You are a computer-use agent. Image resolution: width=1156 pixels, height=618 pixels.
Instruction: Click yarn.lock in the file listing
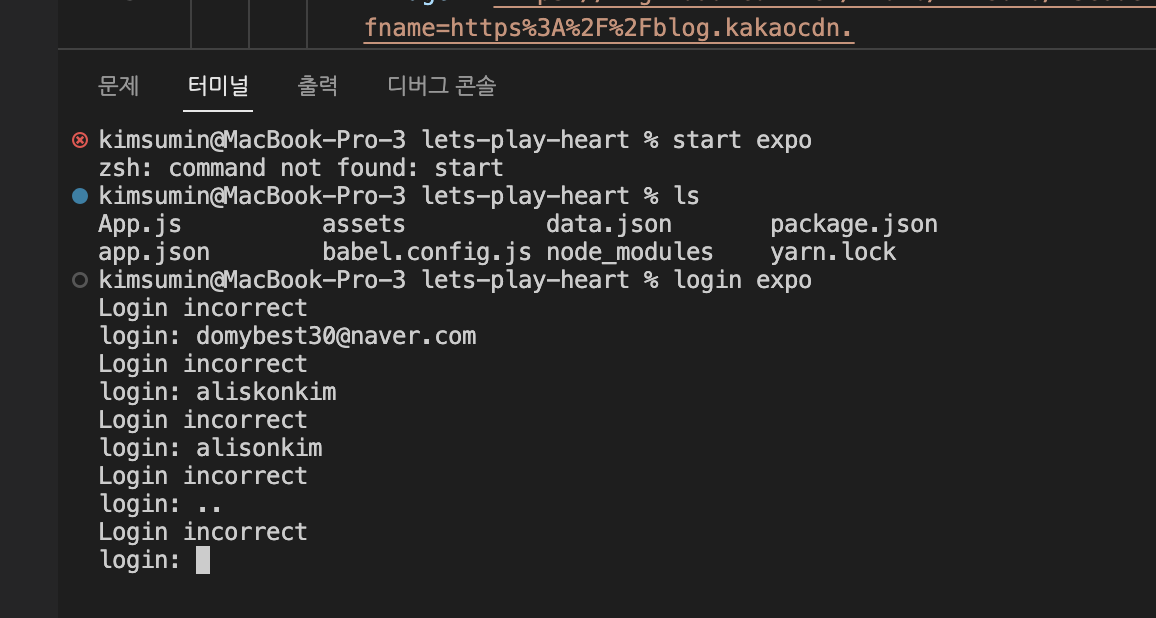(x=833, y=252)
